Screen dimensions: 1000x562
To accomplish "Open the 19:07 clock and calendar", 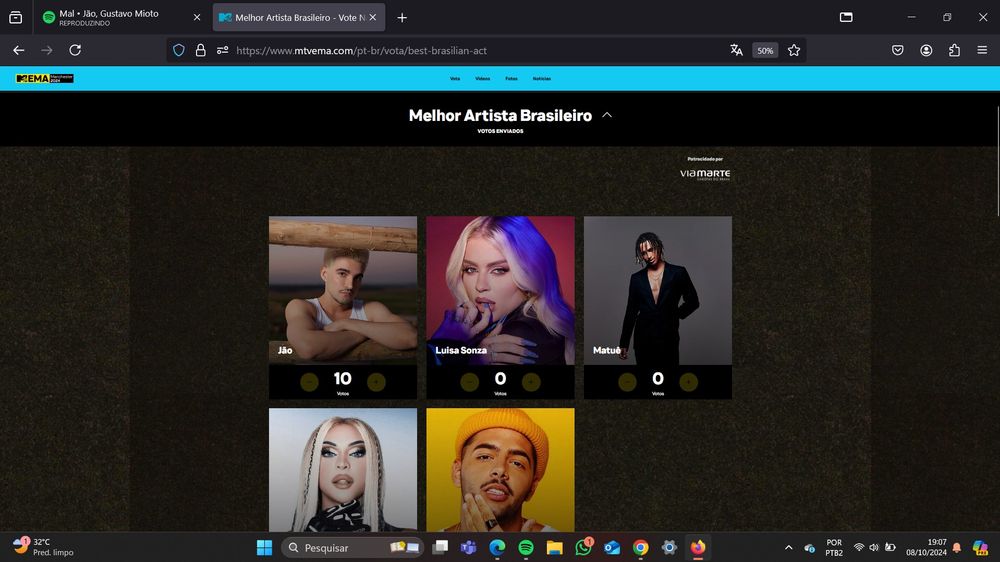I will pyautogui.click(x=927, y=547).
